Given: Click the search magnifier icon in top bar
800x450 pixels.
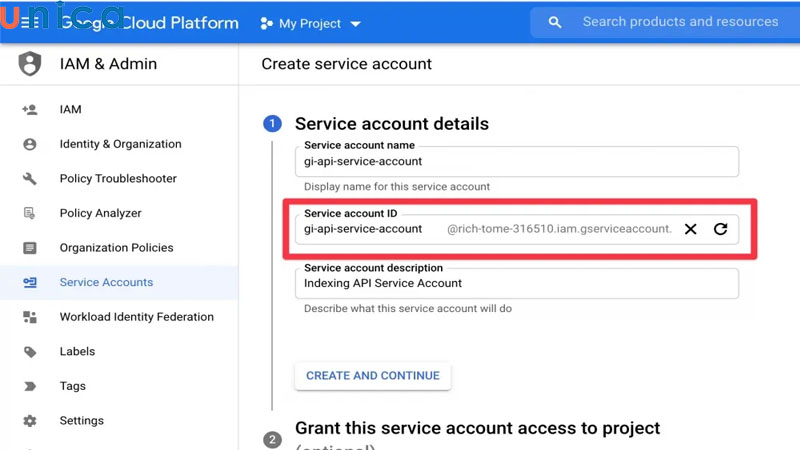Looking at the screenshot, I should pos(555,22).
